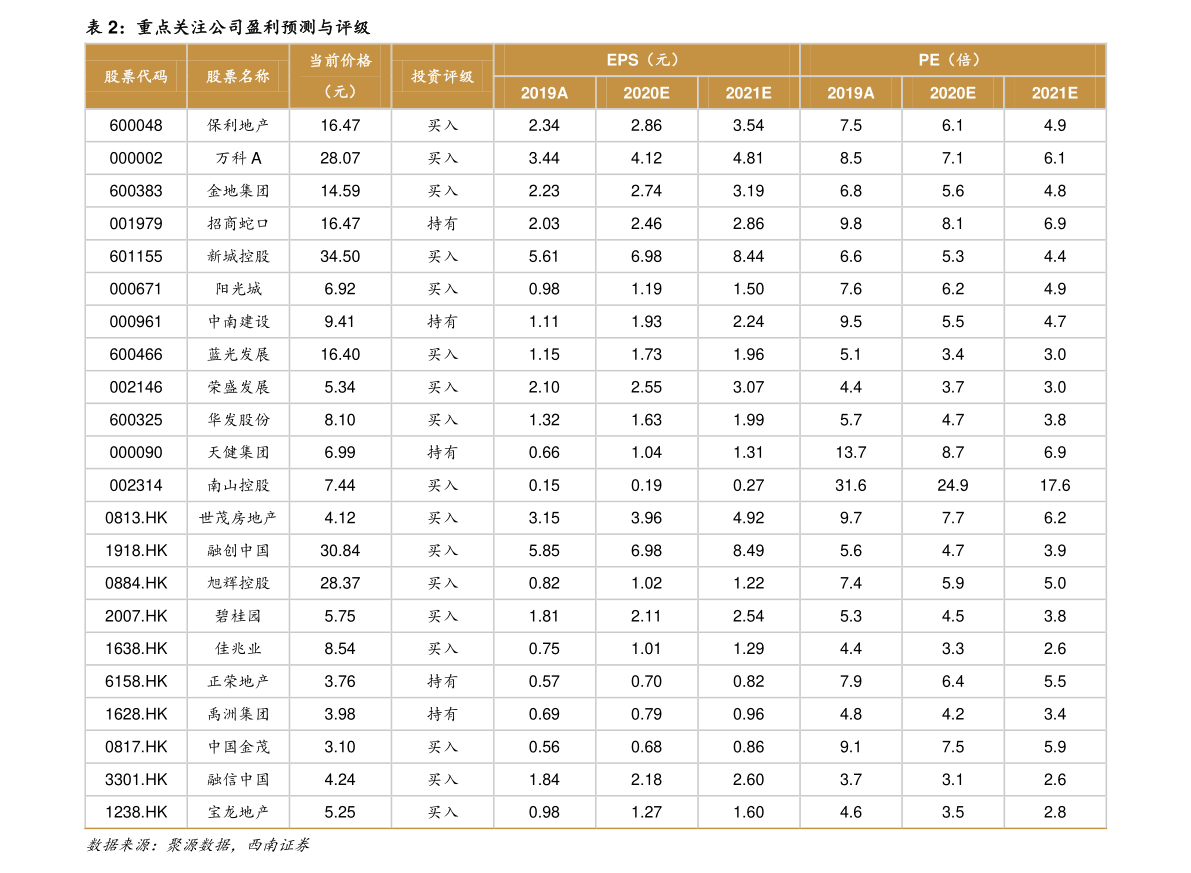The height and width of the screenshot is (873, 1191).
Task: Click 2020E header under PE
Action: click(952, 93)
